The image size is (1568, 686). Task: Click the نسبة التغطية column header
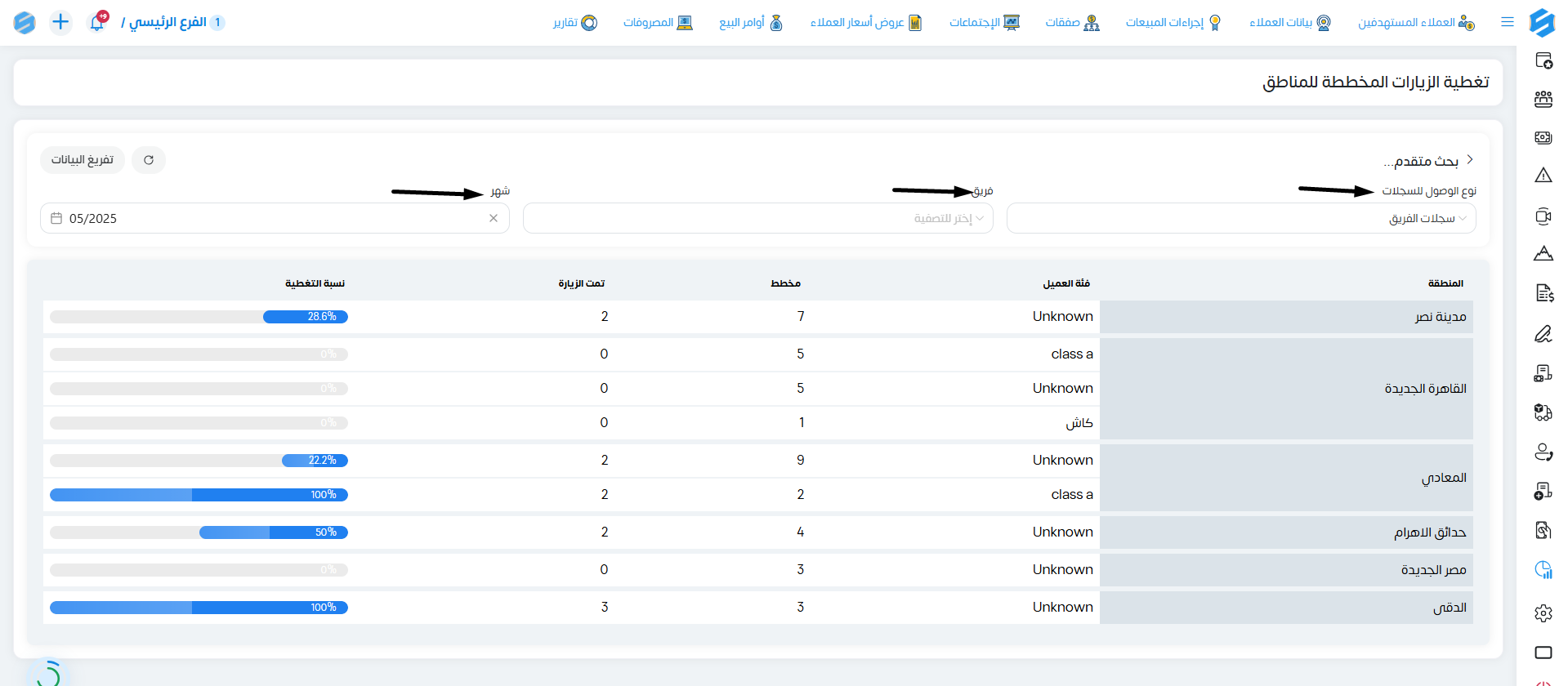coord(315,283)
